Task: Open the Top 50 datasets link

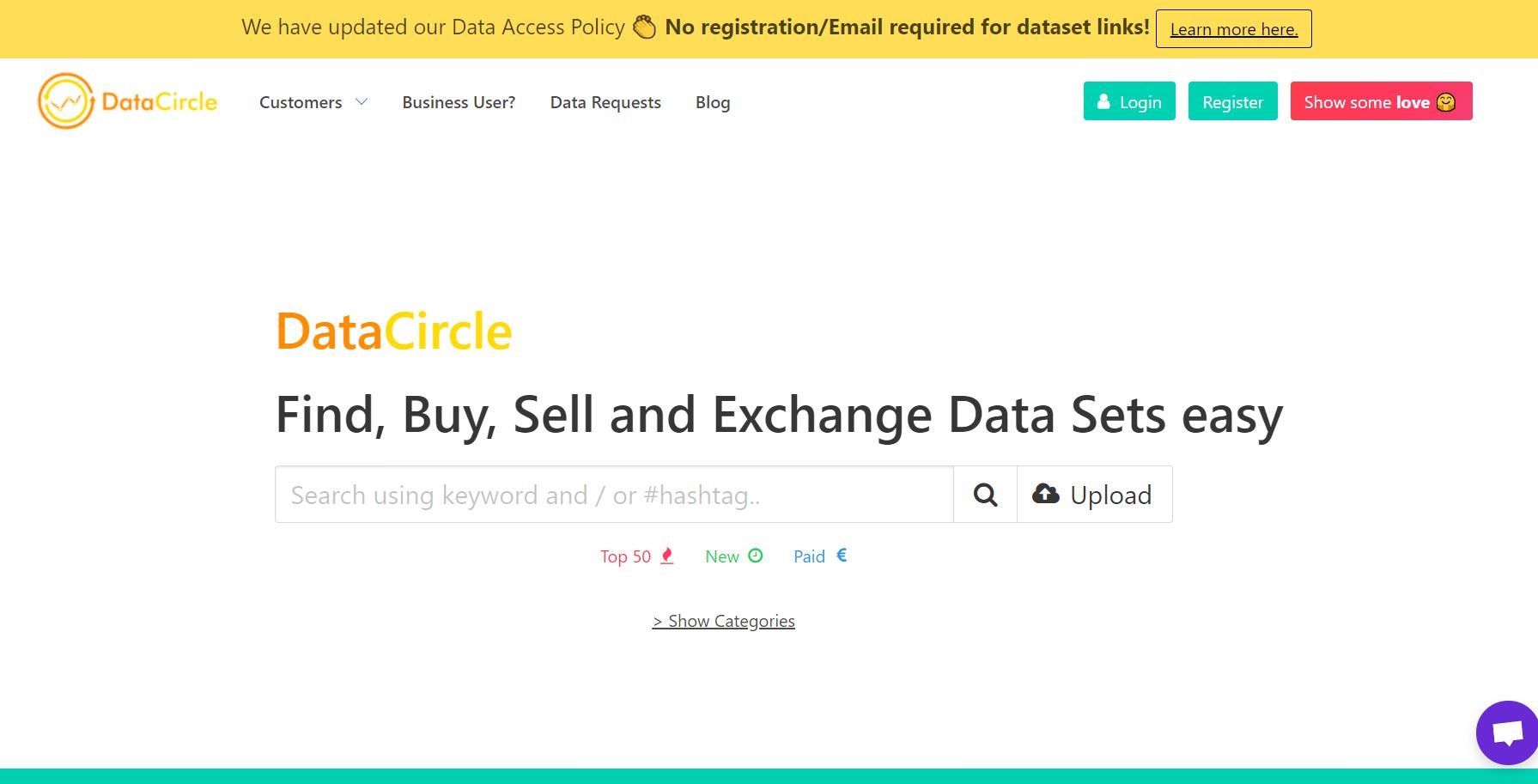Action: pos(626,556)
